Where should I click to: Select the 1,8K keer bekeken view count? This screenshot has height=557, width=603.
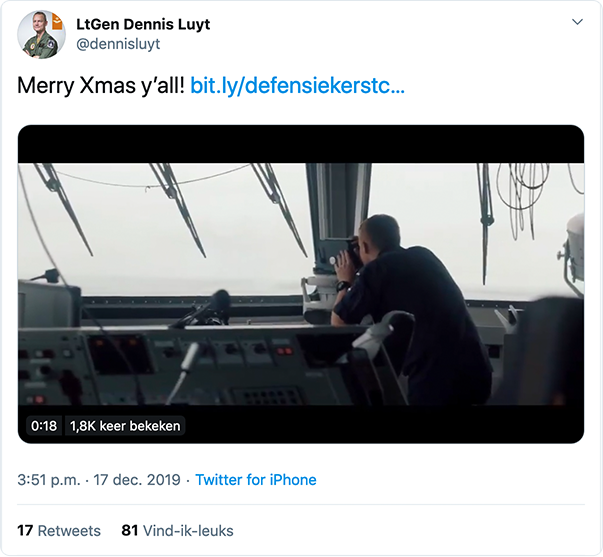pyautogui.click(x=125, y=426)
